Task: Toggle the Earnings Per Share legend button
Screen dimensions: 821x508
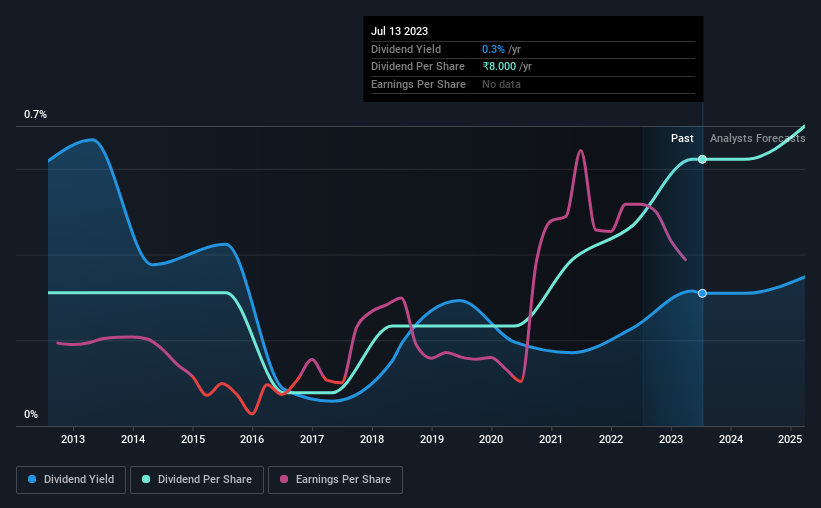Action: (335, 480)
